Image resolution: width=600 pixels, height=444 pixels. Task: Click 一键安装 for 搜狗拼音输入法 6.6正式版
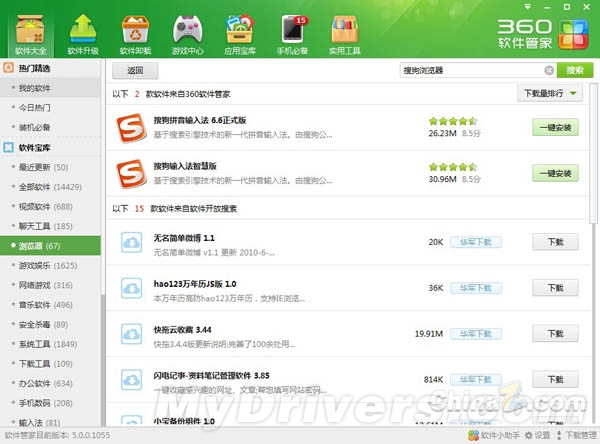coord(555,127)
